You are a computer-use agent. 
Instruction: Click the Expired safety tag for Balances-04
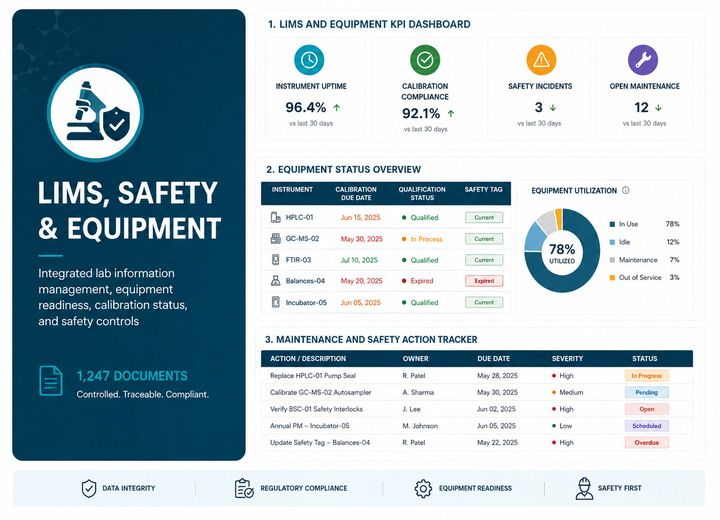[484, 281]
